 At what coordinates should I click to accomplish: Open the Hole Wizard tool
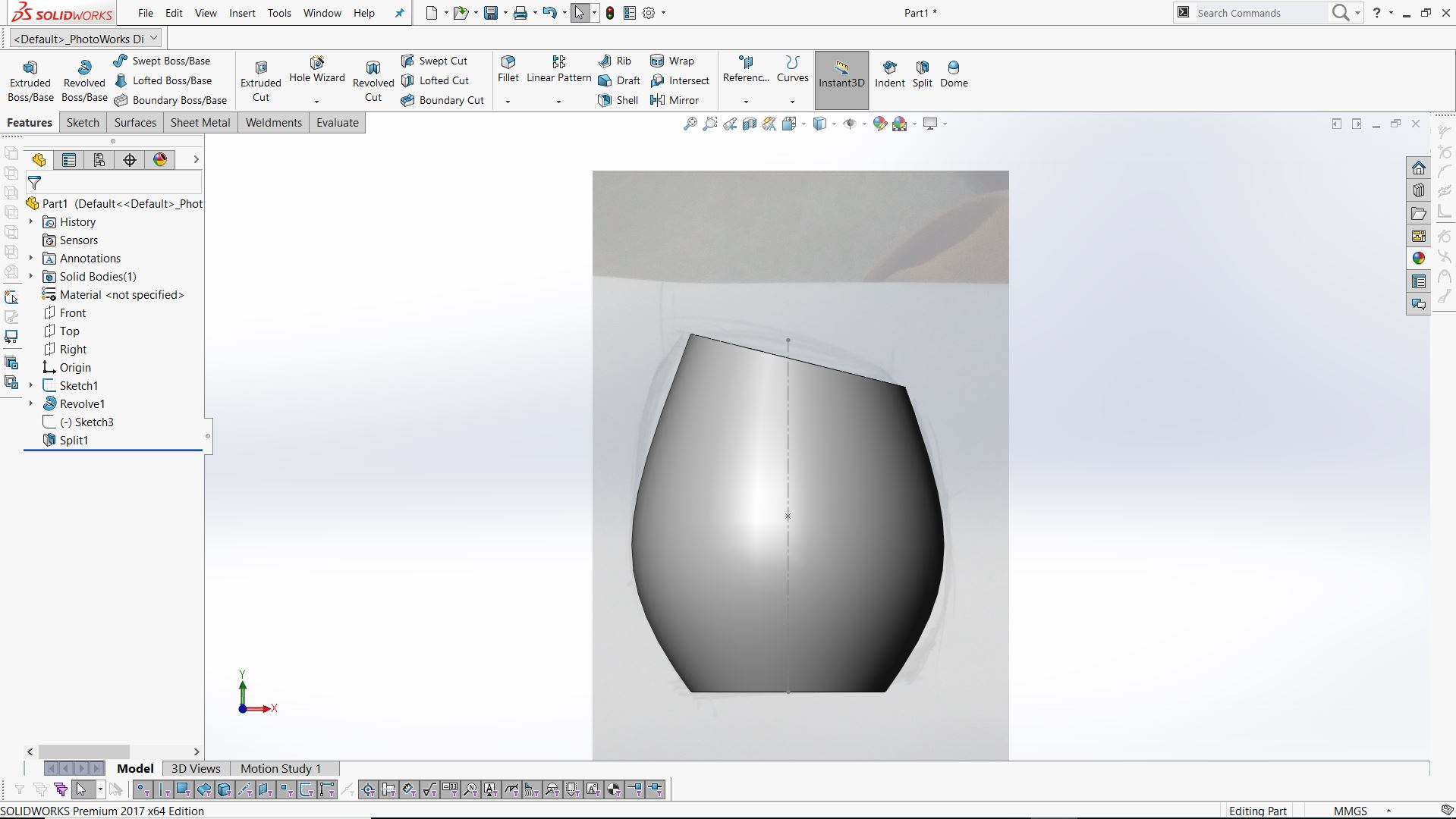(x=317, y=70)
